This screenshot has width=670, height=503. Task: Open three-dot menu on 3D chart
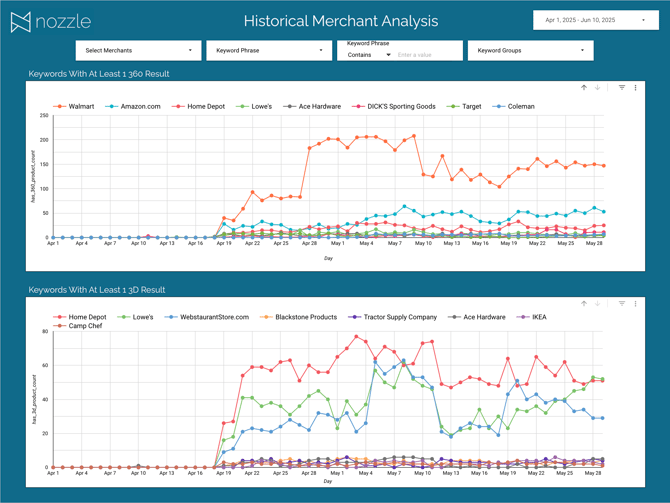(636, 304)
